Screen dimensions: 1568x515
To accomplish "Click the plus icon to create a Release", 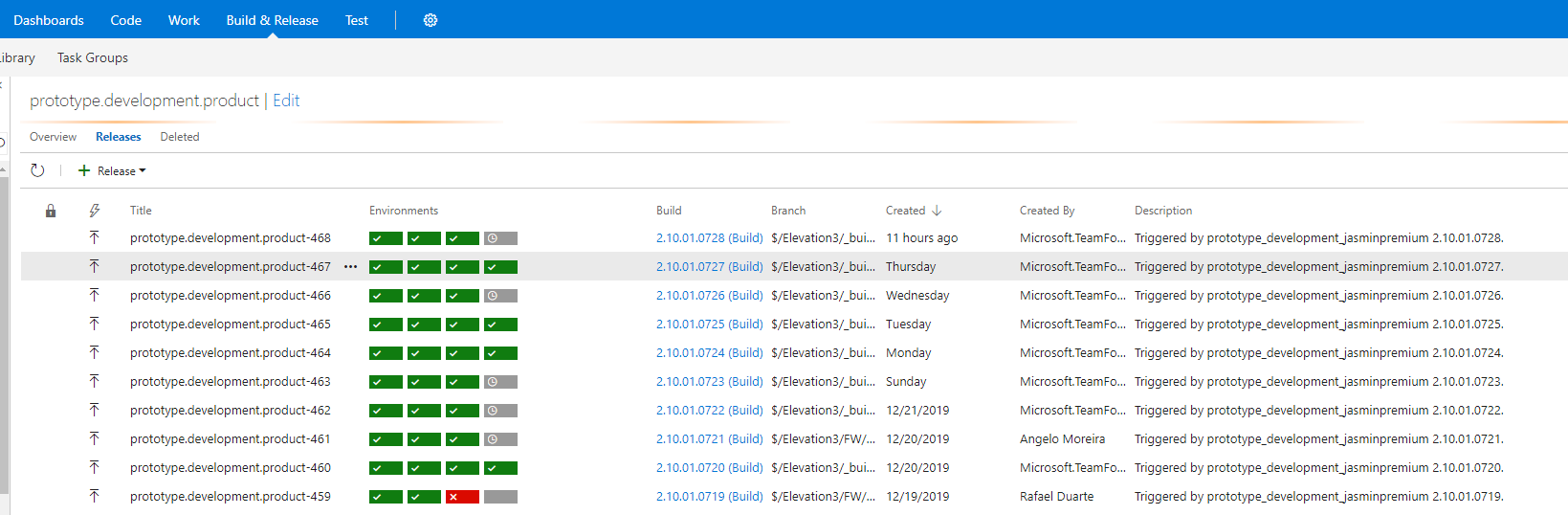I will [x=84, y=170].
